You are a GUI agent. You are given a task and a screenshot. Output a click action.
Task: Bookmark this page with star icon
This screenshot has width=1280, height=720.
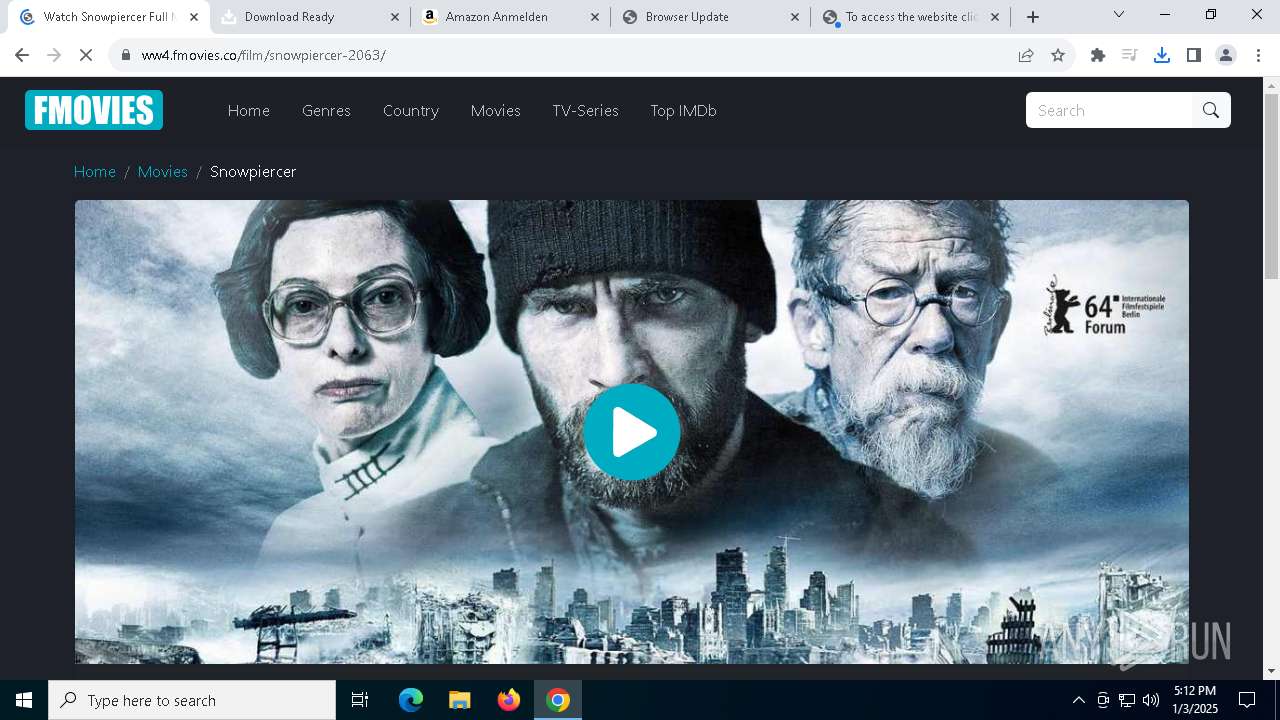click(x=1058, y=55)
